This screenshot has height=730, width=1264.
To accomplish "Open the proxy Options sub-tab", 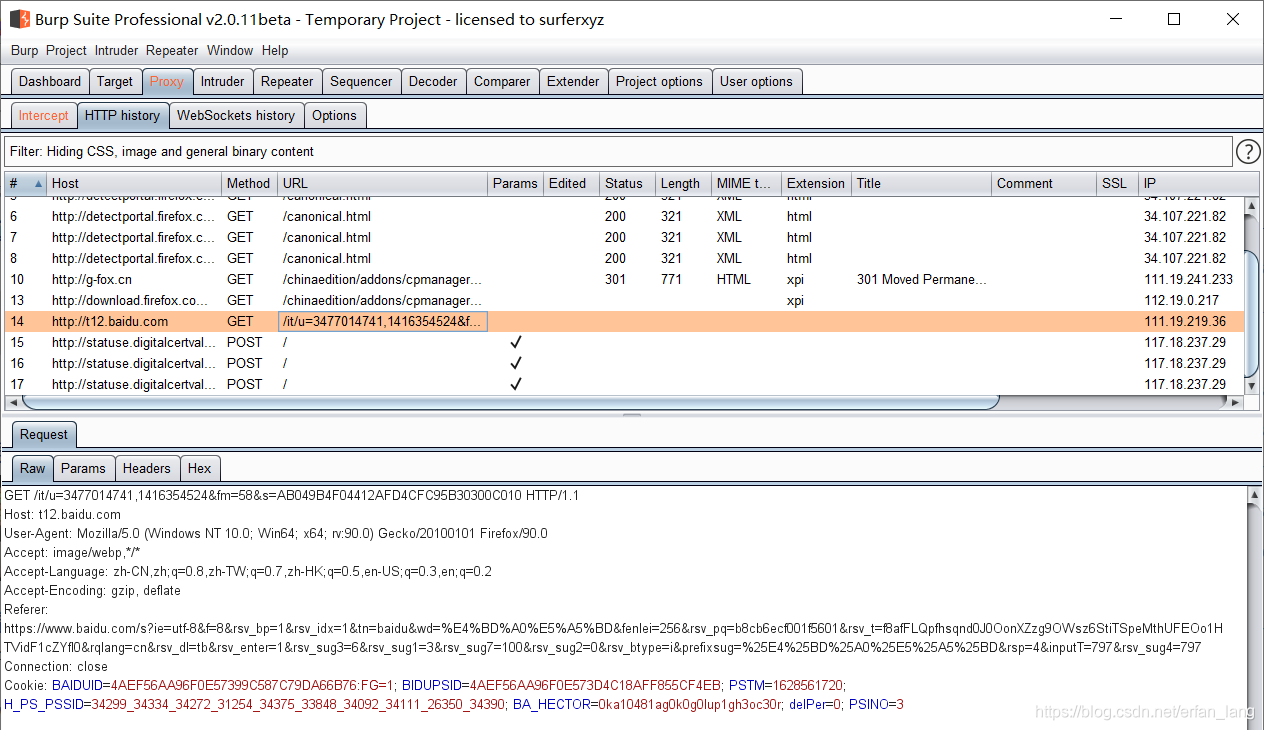I will click(334, 116).
